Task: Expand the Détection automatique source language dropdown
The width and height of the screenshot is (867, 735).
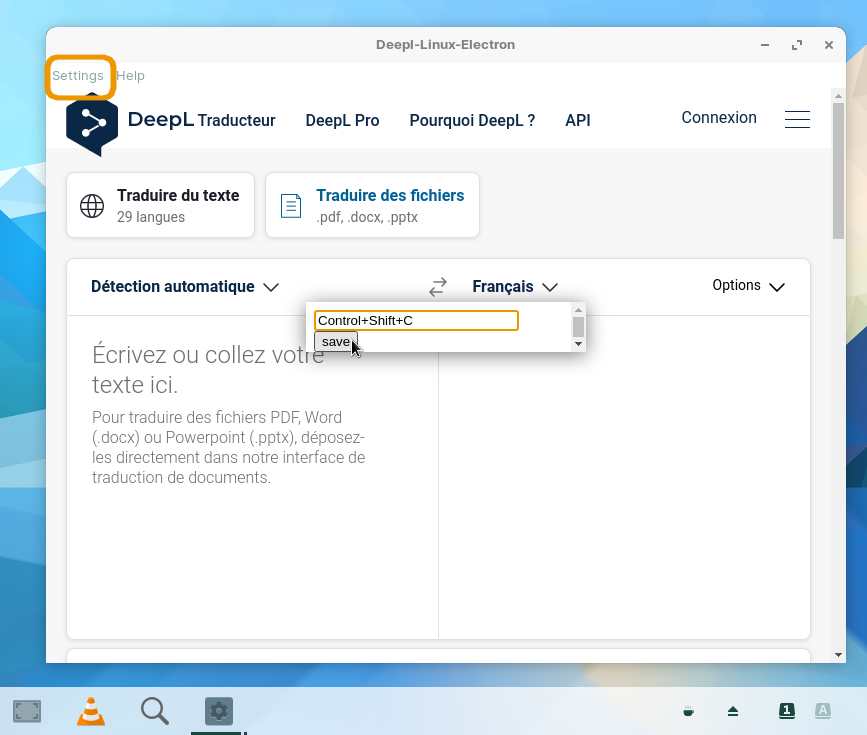Action: 184,287
